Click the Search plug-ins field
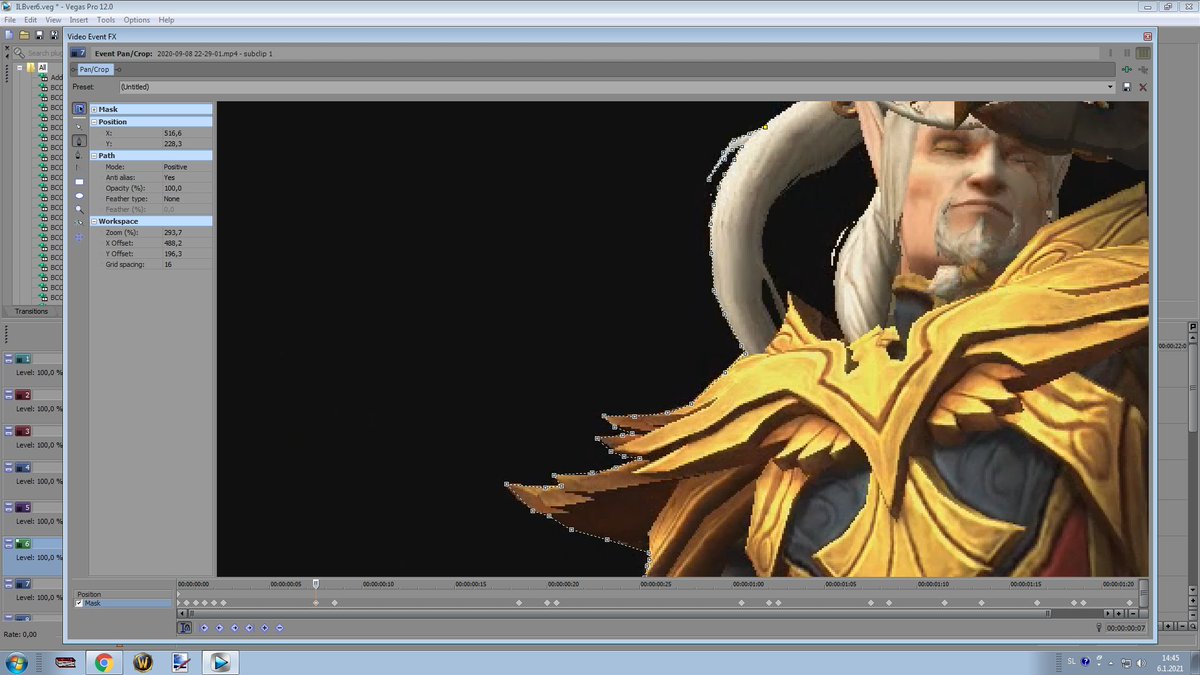Viewport: 1200px width, 675px height. click(x=40, y=53)
